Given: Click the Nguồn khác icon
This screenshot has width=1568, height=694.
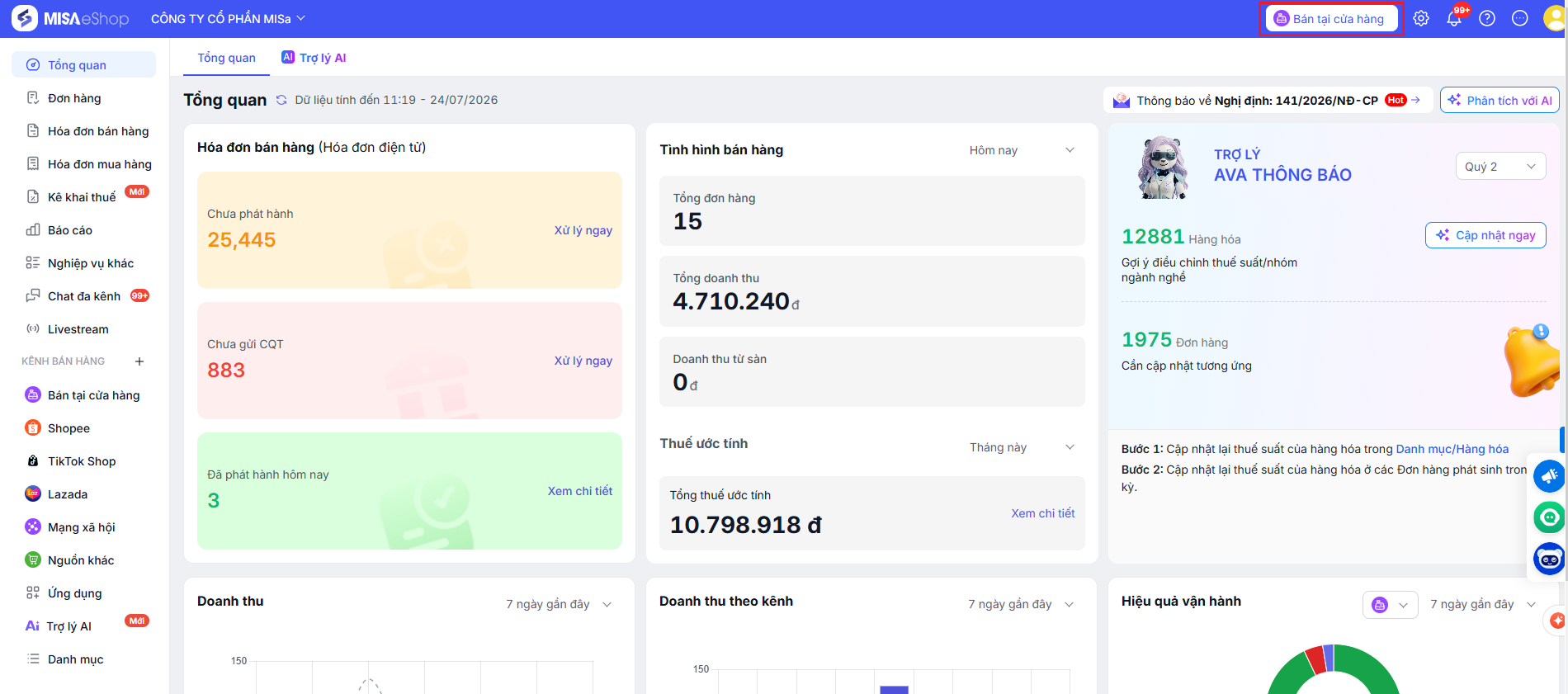Looking at the screenshot, I should (x=33, y=560).
